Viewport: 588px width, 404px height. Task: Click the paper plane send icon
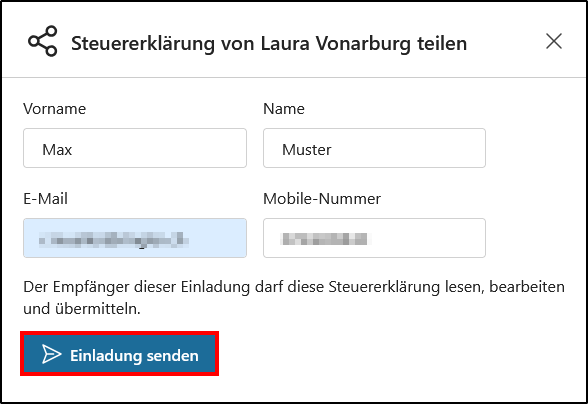pyautogui.click(x=51, y=354)
